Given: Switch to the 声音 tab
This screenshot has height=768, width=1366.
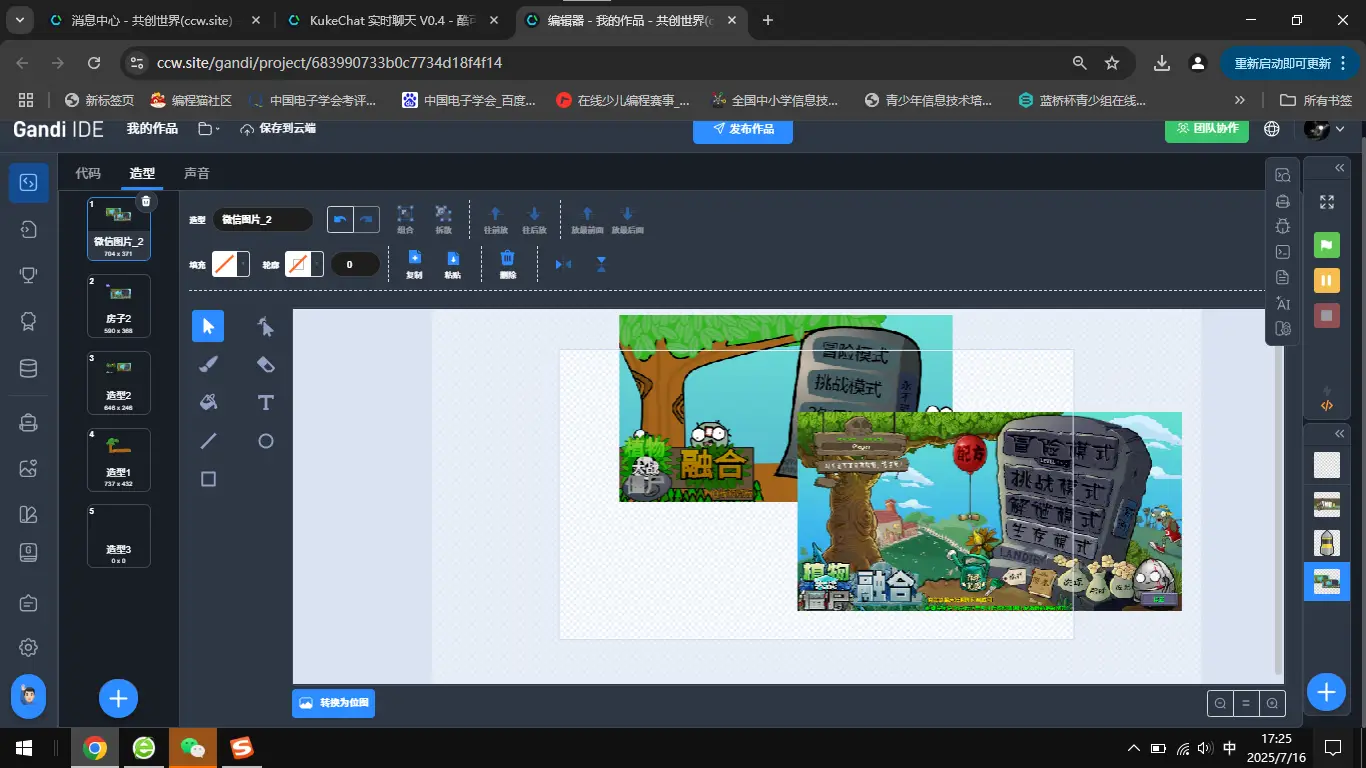Looking at the screenshot, I should (196, 173).
